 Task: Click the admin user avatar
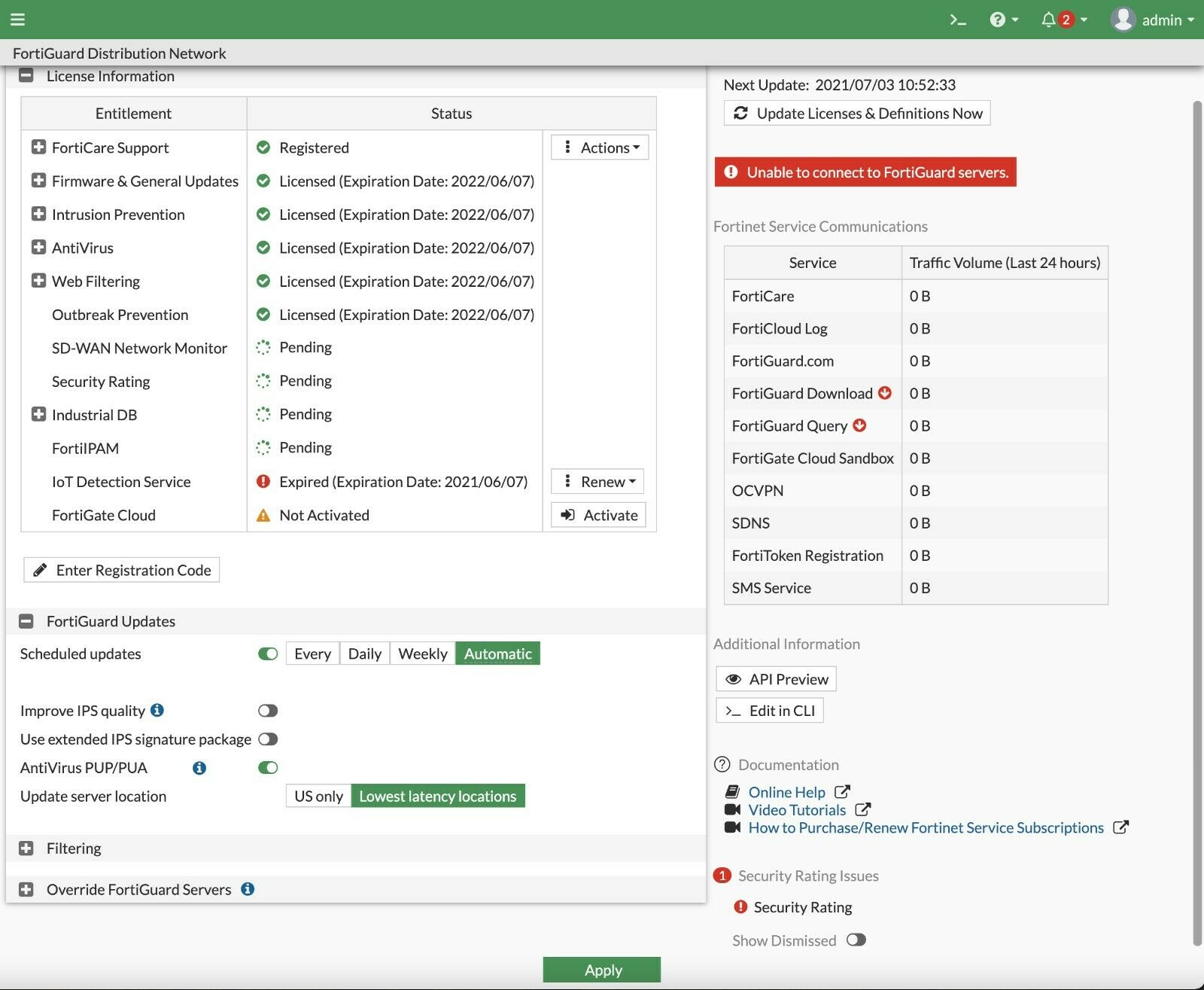tap(1122, 20)
